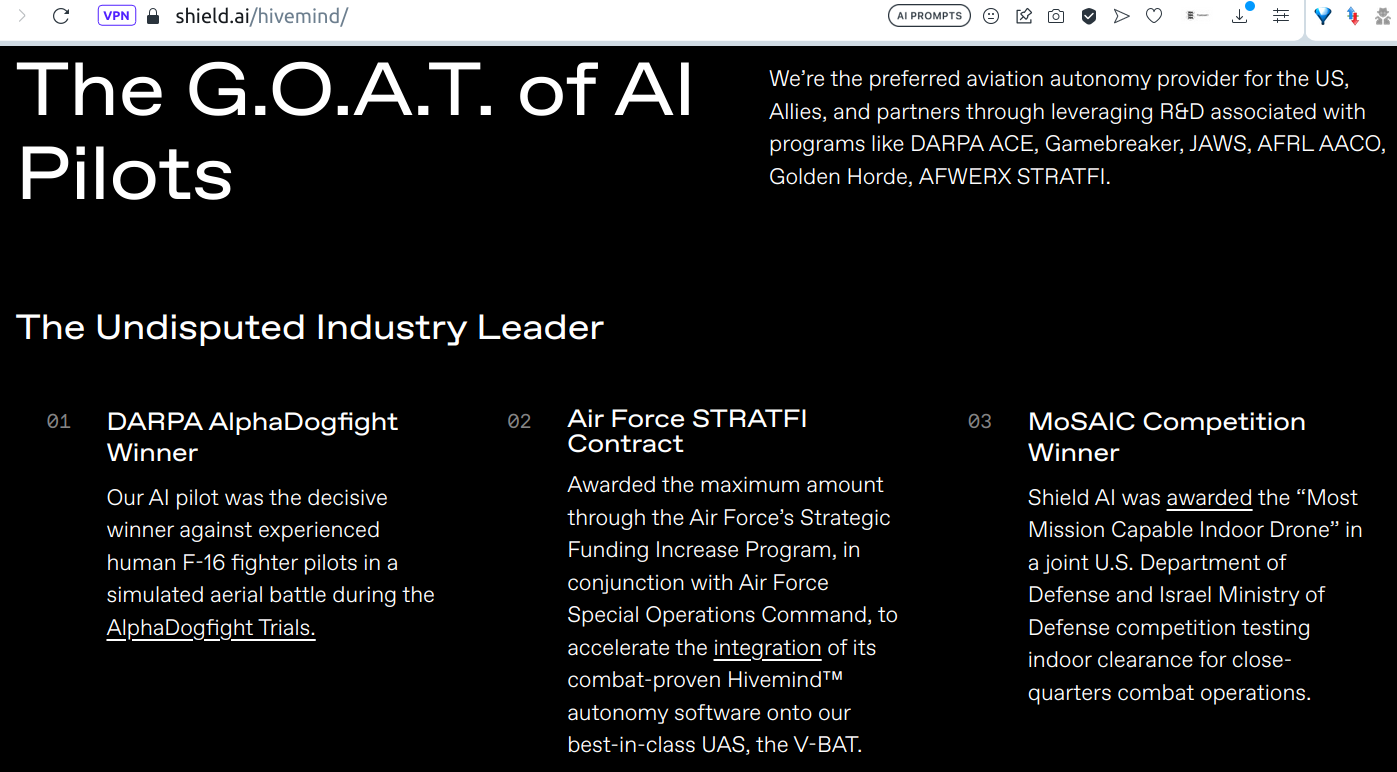Viewport: 1397px width, 772px height.
Task: Click the "Air Force STRATFI Contract" title
Action: pos(687,431)
